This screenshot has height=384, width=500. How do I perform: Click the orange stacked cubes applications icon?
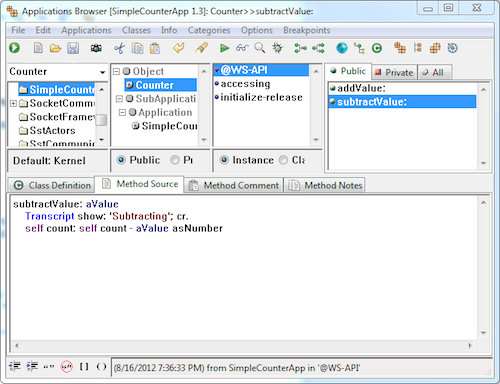[x=400, y=48]
